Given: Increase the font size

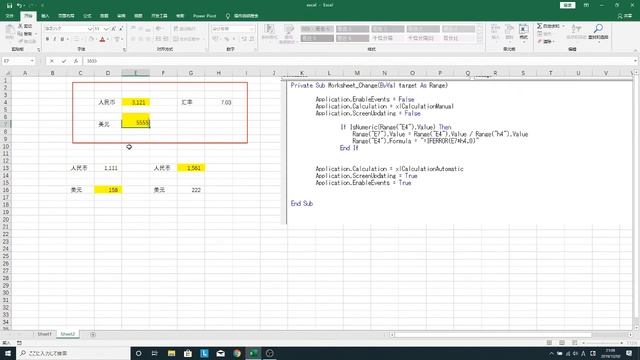Looking at the screenshot, I should [113, 29].
